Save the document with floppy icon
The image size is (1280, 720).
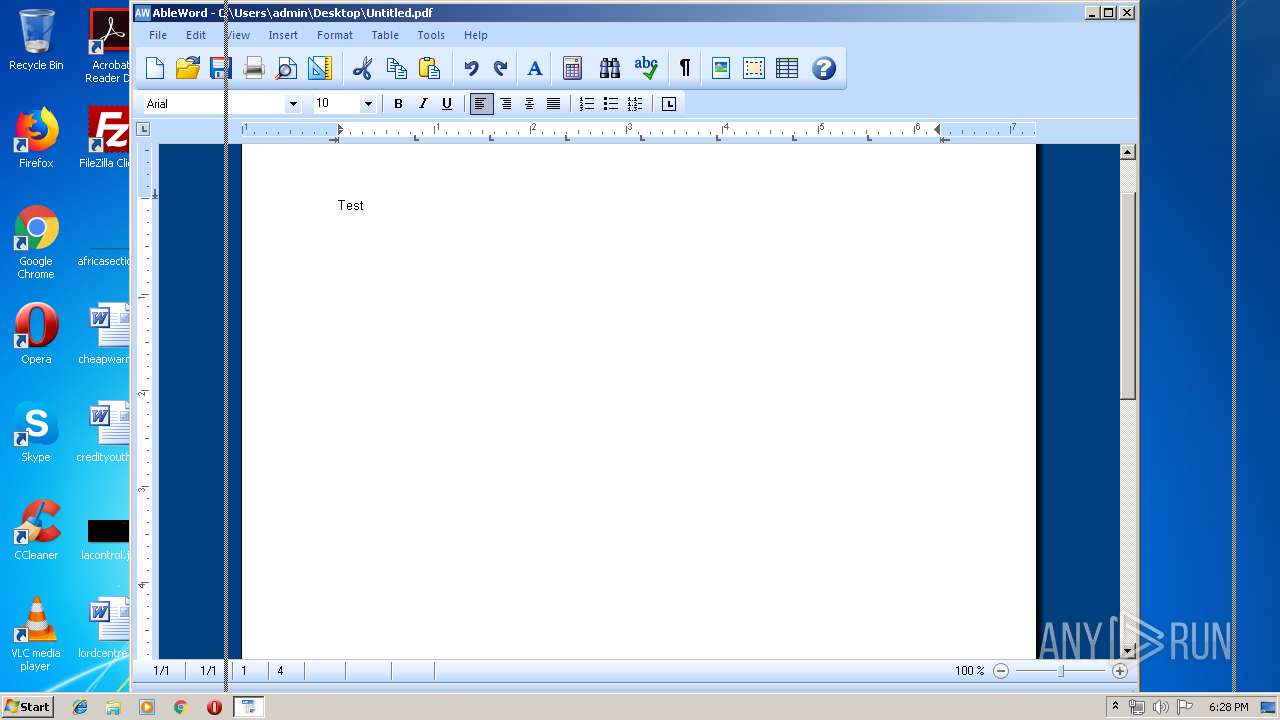pyautogui.click(x=219, y=68)
